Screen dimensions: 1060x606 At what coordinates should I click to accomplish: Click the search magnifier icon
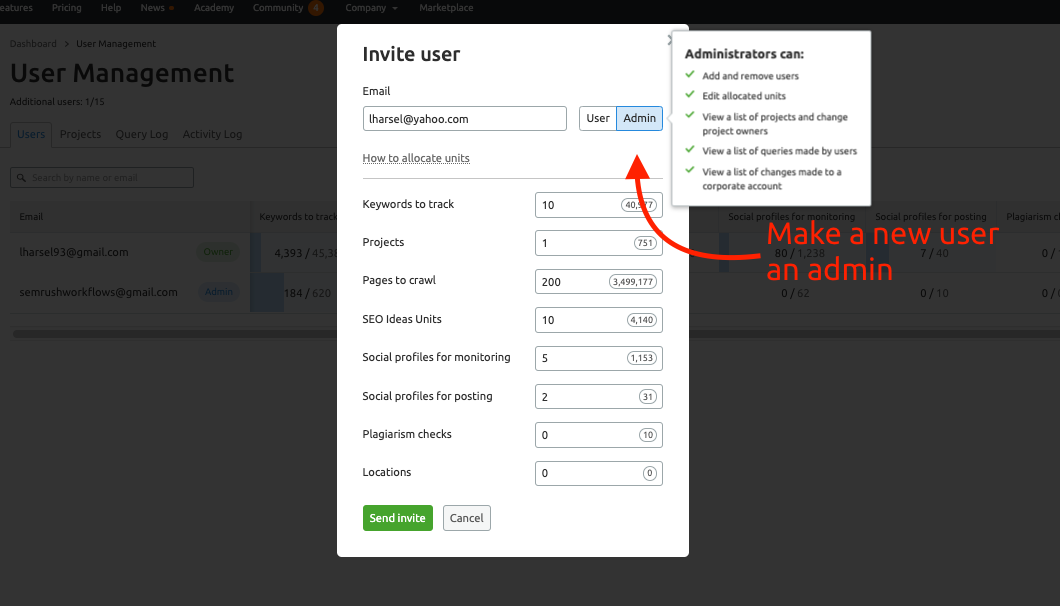[x=22, y=178]
